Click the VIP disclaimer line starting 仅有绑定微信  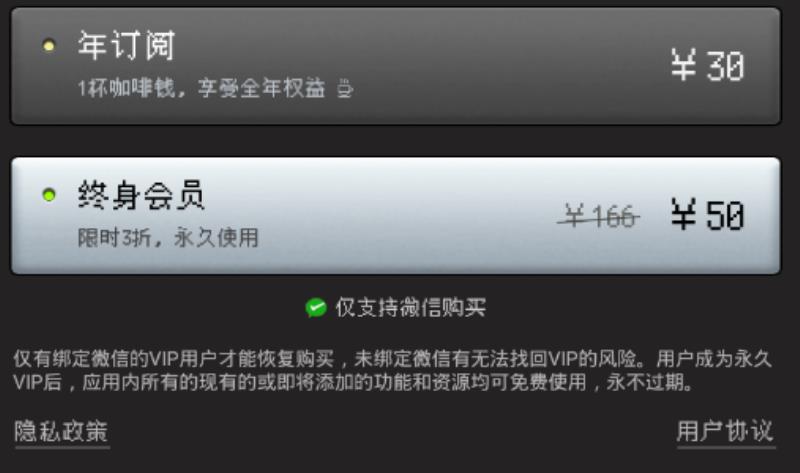392,359
